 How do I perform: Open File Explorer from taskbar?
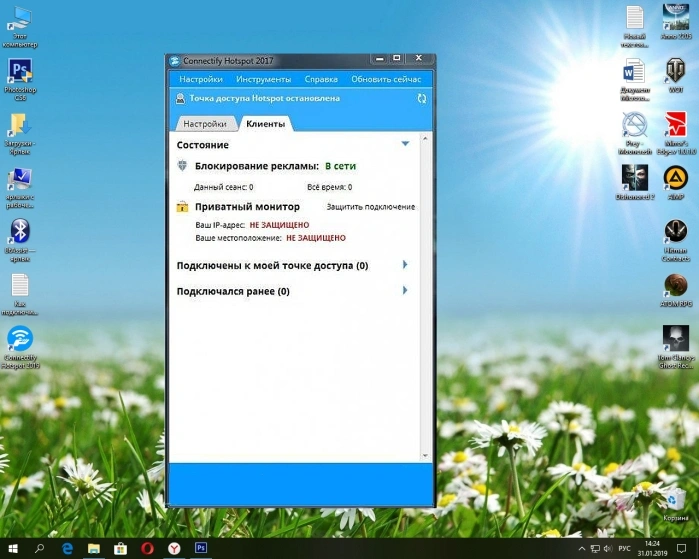coord(94,548)
